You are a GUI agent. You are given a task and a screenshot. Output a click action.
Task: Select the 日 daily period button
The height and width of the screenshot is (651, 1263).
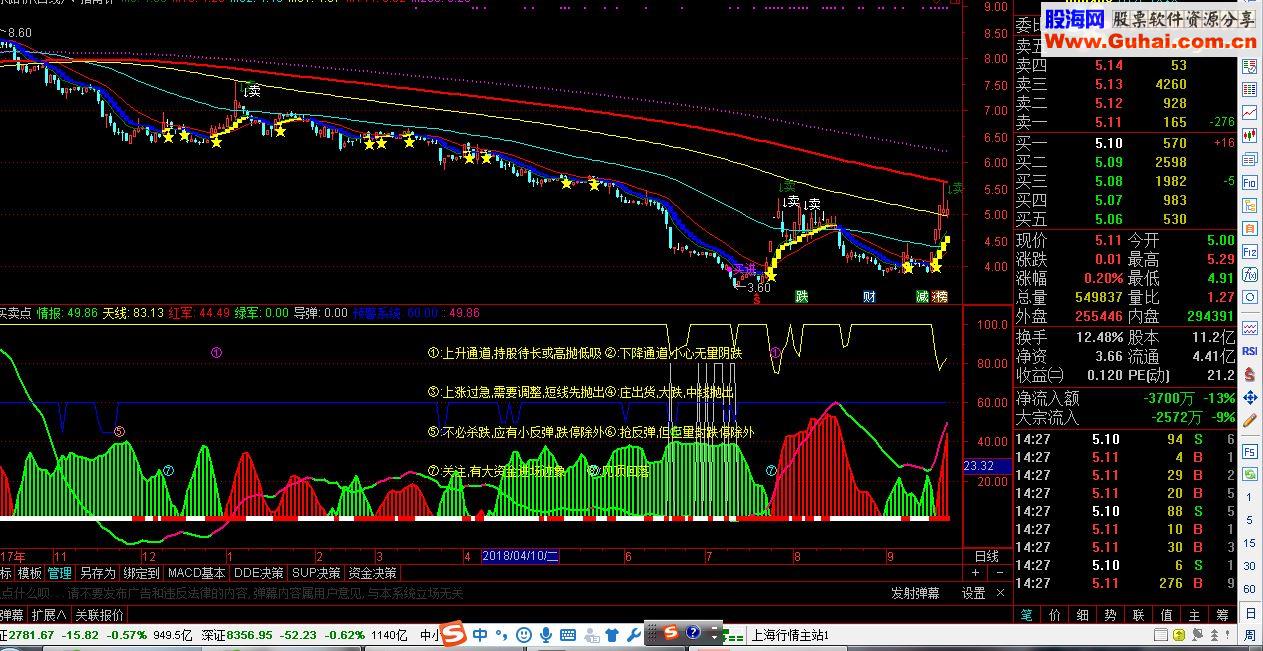pos(1249,613)
